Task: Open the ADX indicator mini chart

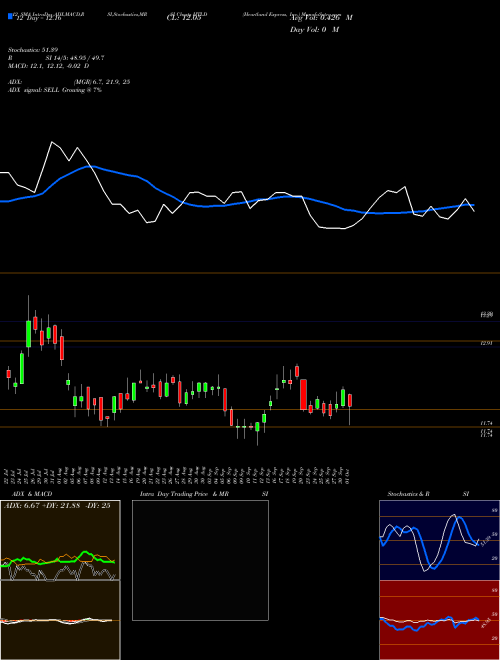Action: tap(60, 540)
